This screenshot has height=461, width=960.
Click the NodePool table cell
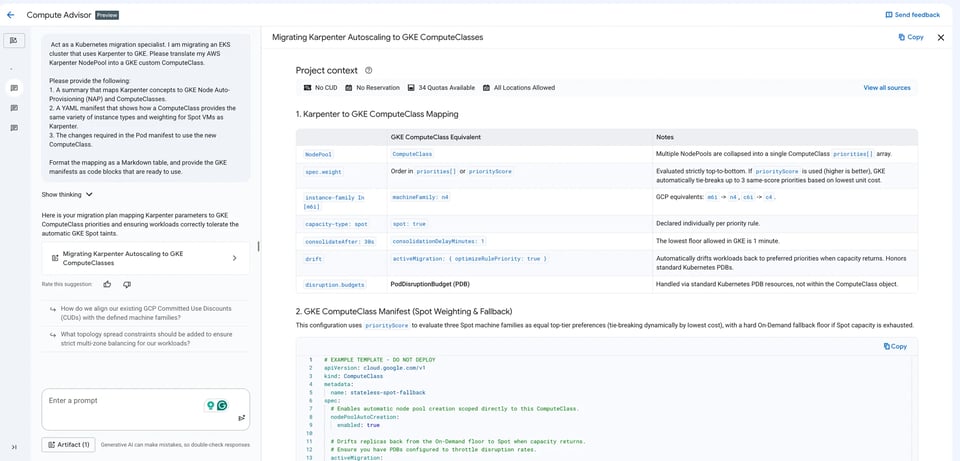[x=343, y=154]
